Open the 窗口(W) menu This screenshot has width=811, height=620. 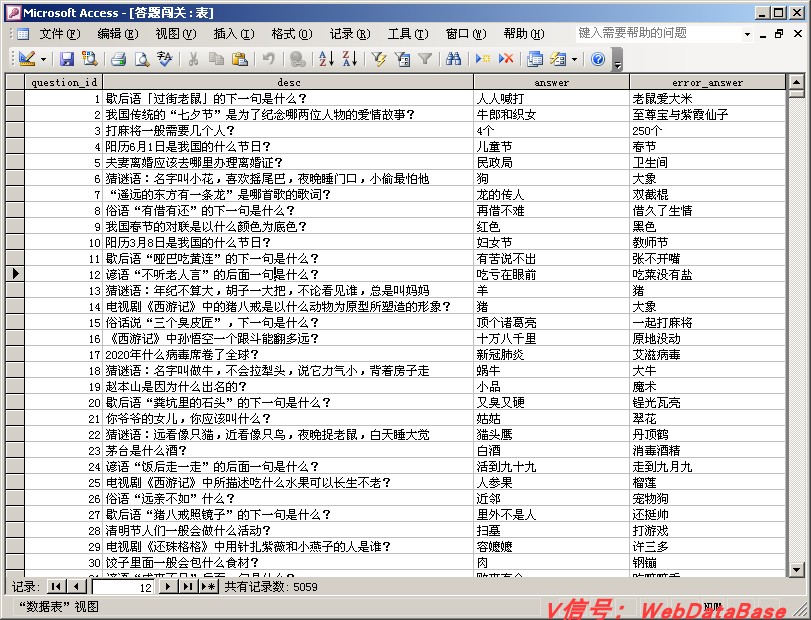pos(466,34)
